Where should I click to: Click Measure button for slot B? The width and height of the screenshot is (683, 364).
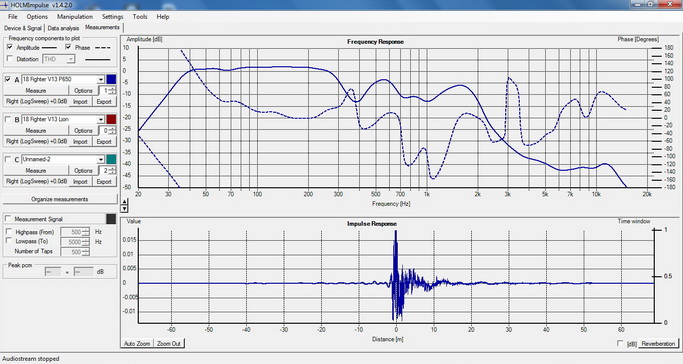click(36, 131)
